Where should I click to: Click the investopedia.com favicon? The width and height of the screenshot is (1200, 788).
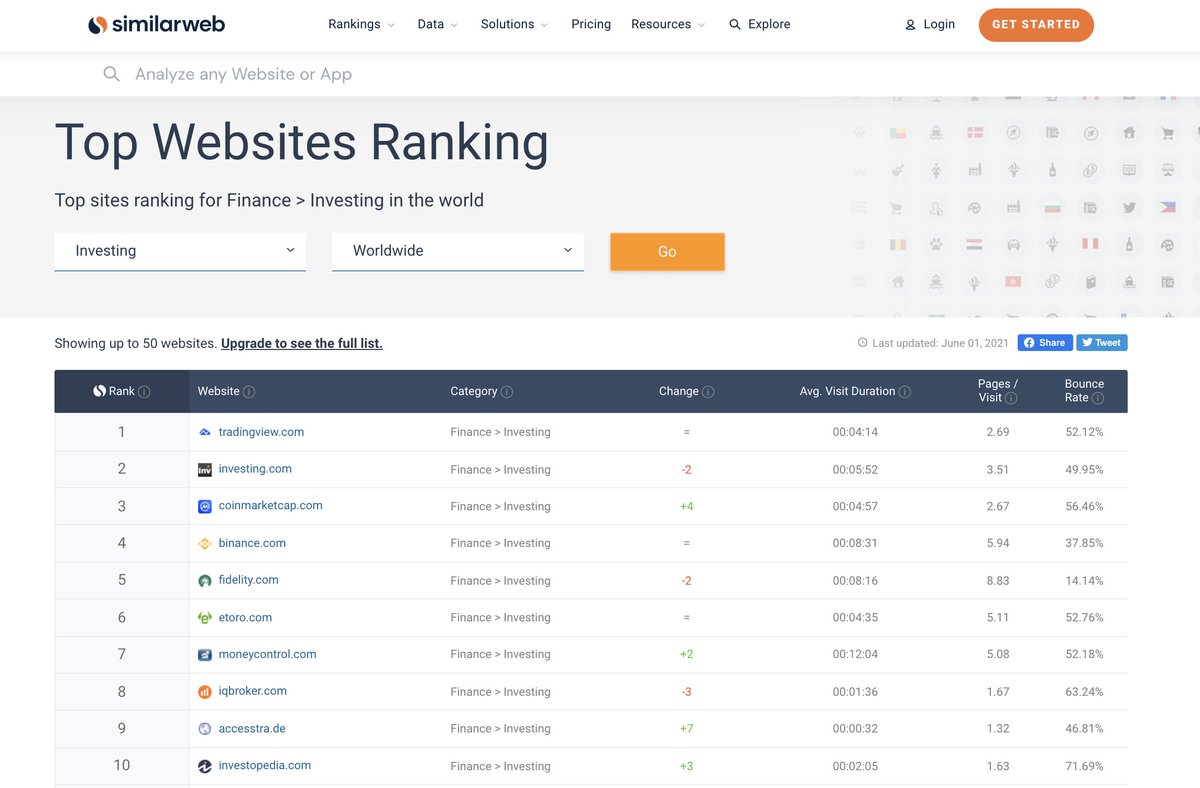(205, 766)
